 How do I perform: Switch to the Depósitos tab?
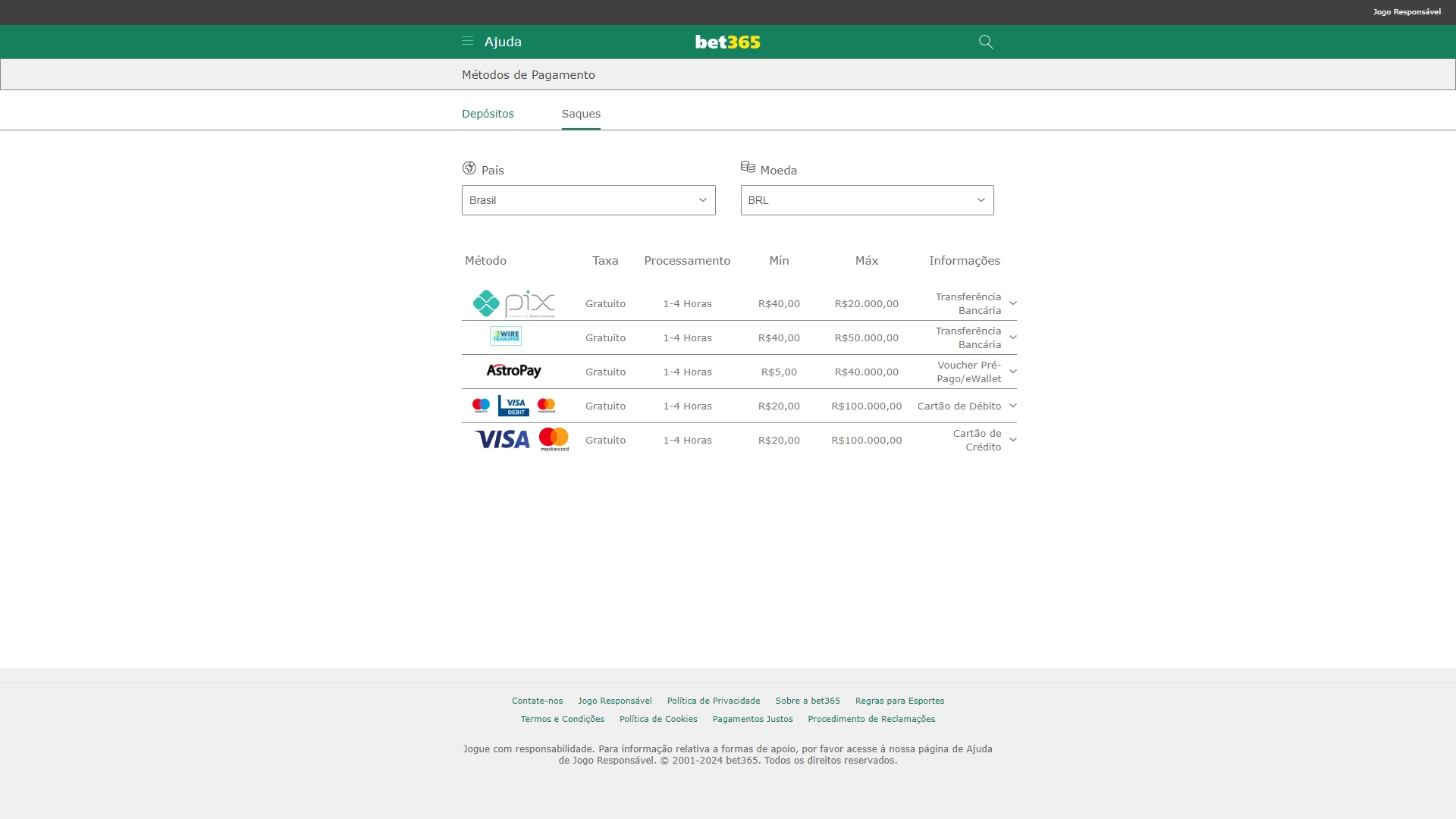[x=488, y=114]
